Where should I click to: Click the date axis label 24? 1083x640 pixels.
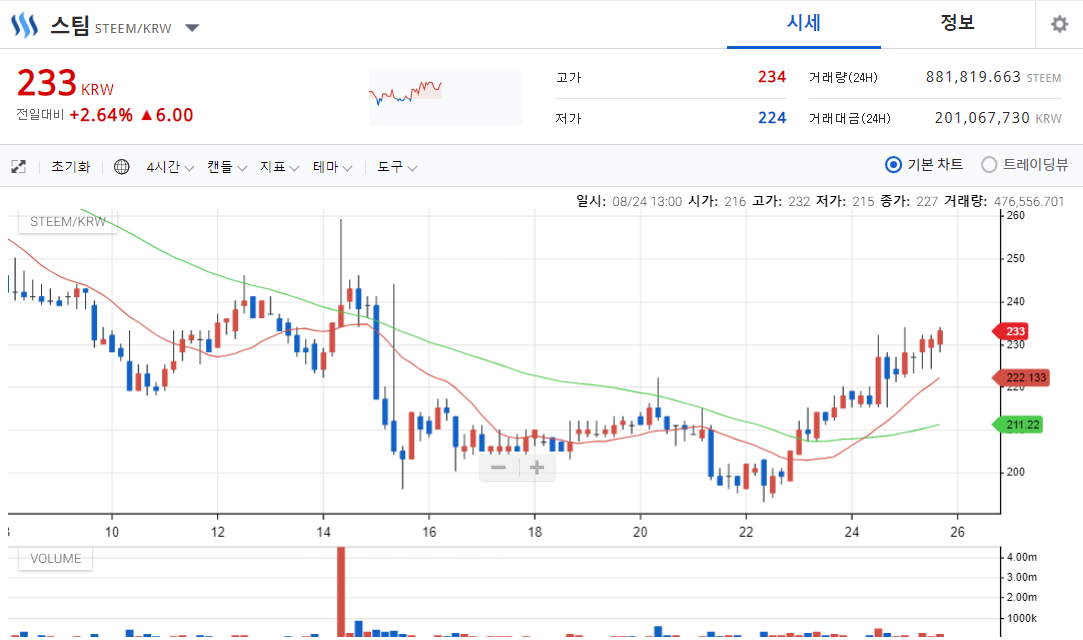point(852,532)
